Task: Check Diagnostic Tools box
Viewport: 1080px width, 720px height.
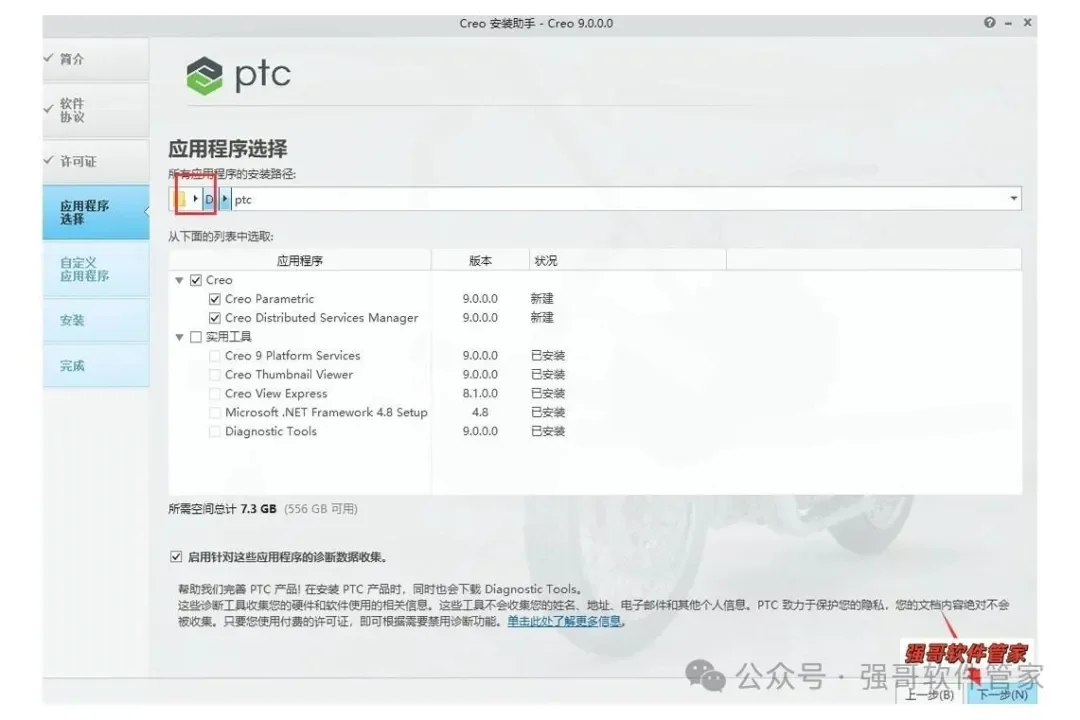Action: [x=214, y=431]
